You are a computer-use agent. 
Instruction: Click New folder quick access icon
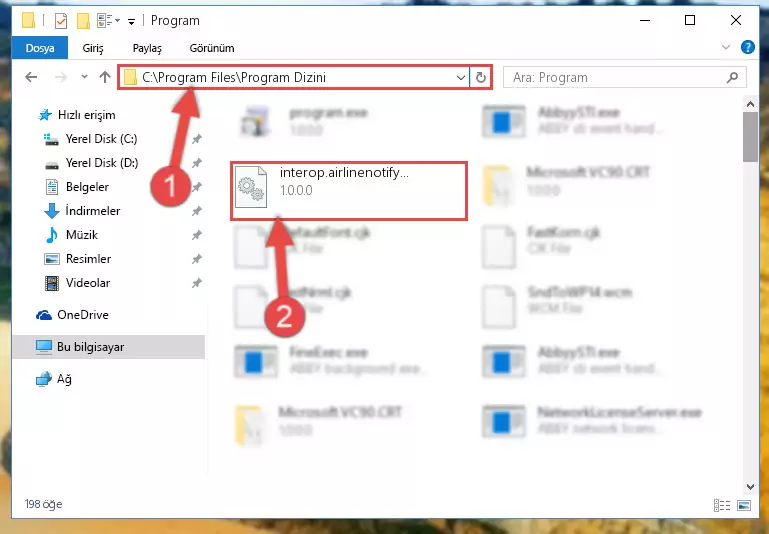(83, 21)
